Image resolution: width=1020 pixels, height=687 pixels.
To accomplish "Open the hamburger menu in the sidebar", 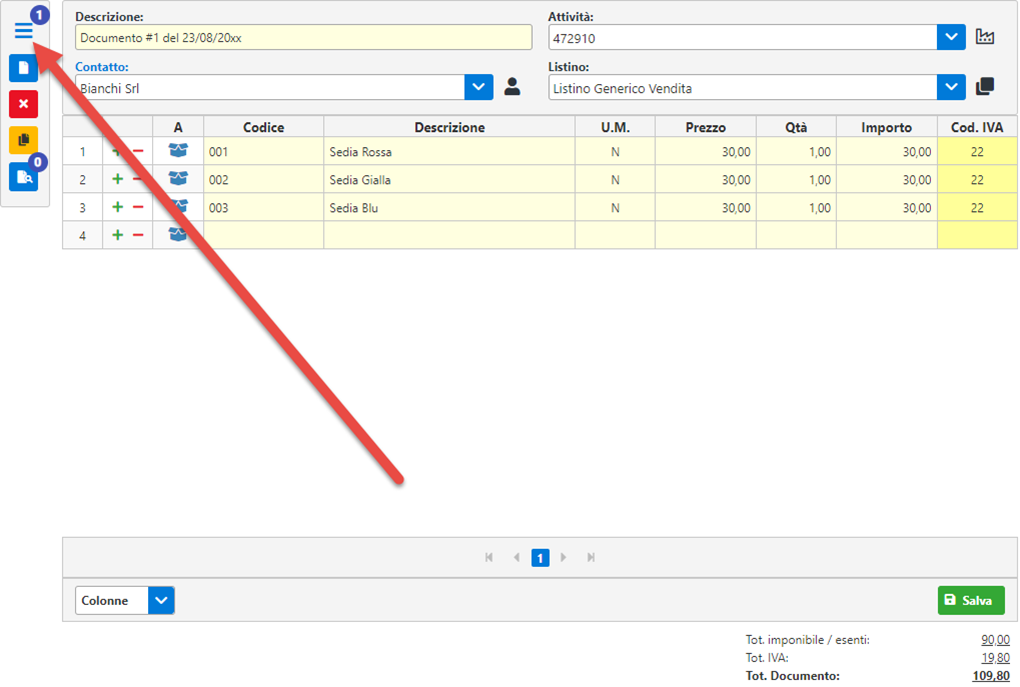I will [x=23, y=31].
